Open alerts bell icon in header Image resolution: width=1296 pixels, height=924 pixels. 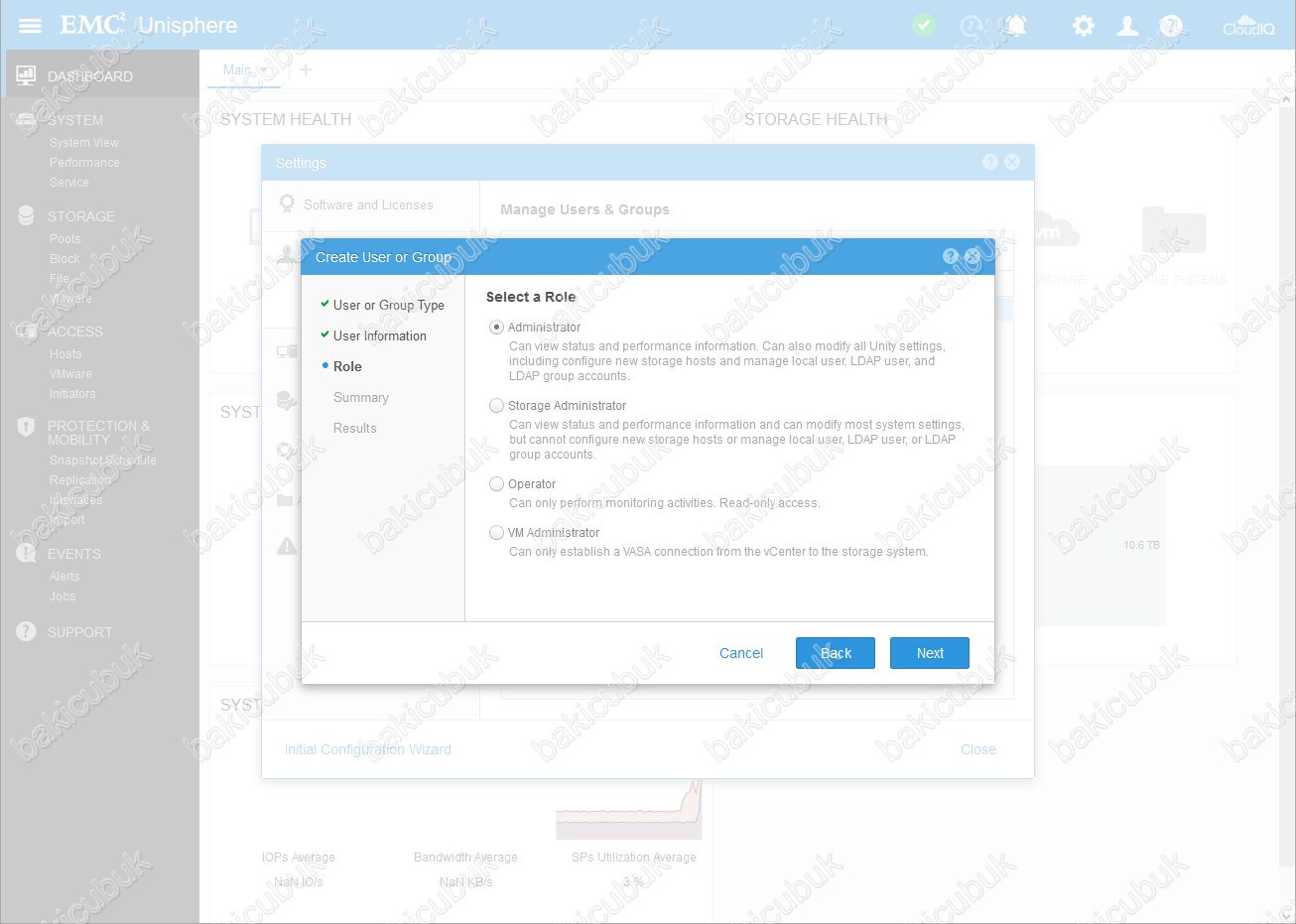(x=1016, y=26)
